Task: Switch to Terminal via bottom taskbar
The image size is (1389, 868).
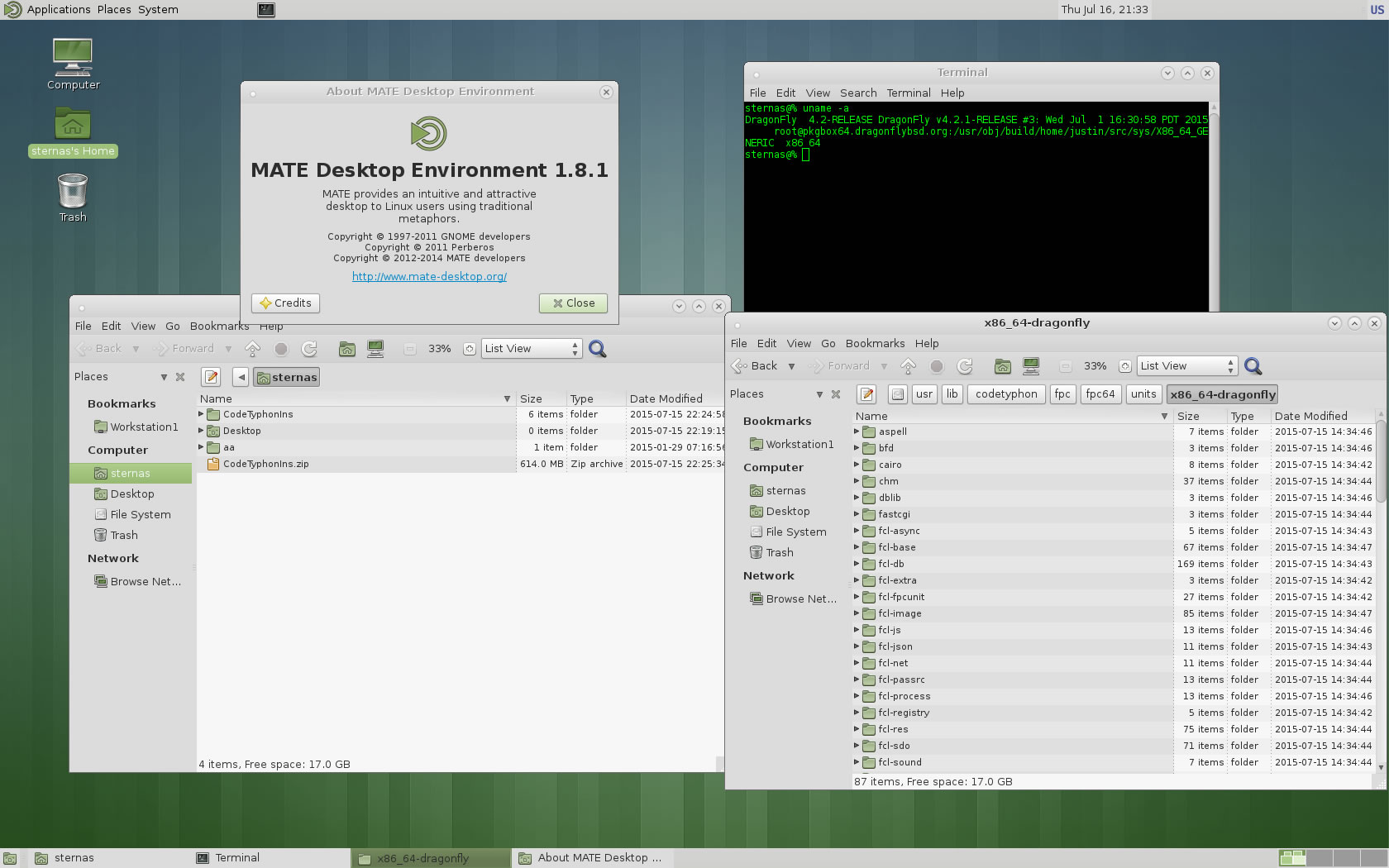Action: (269, 858)
